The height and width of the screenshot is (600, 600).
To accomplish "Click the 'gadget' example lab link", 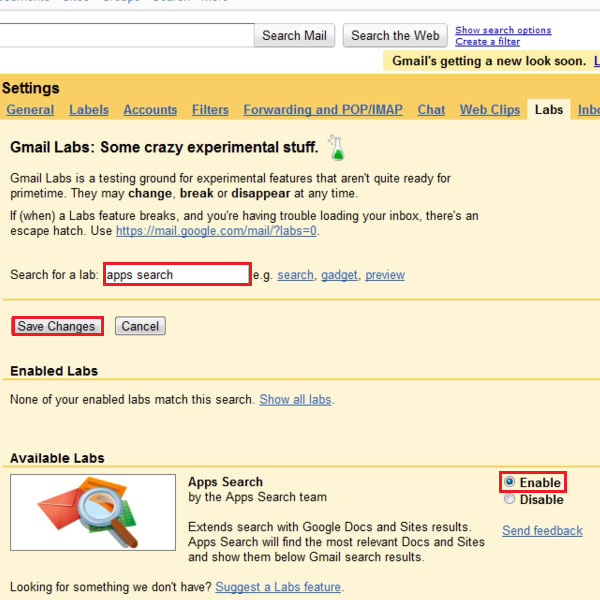I will [x=339, y=275].
